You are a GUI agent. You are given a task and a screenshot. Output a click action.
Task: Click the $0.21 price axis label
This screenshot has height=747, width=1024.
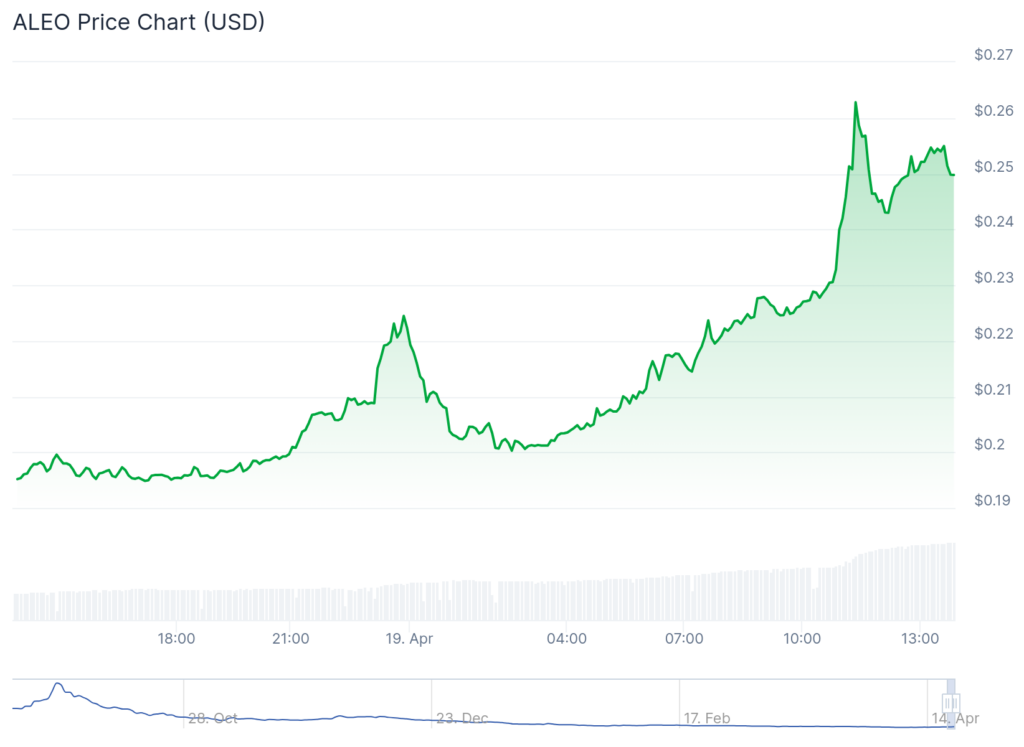click(994, 389)
